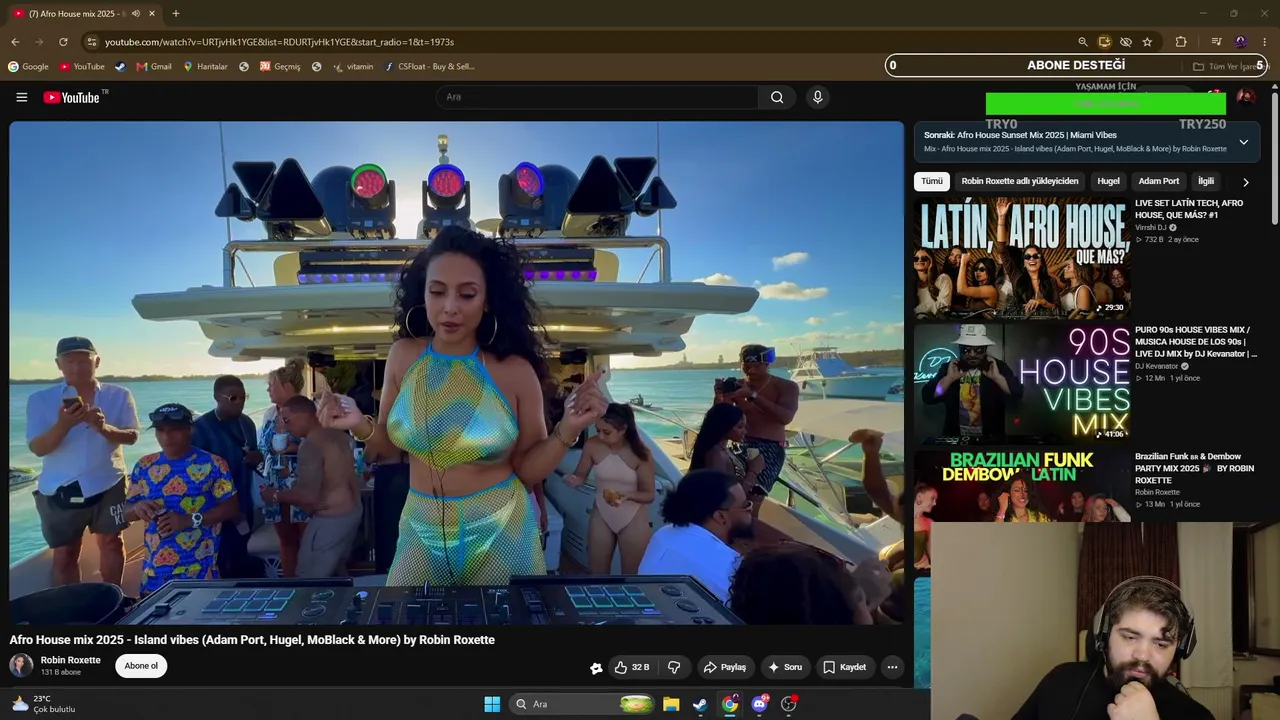Open the Latin, Afro House video thumbnail
The width and height of the screenshot is (1280, 720).
click(x=1022, y=257)
